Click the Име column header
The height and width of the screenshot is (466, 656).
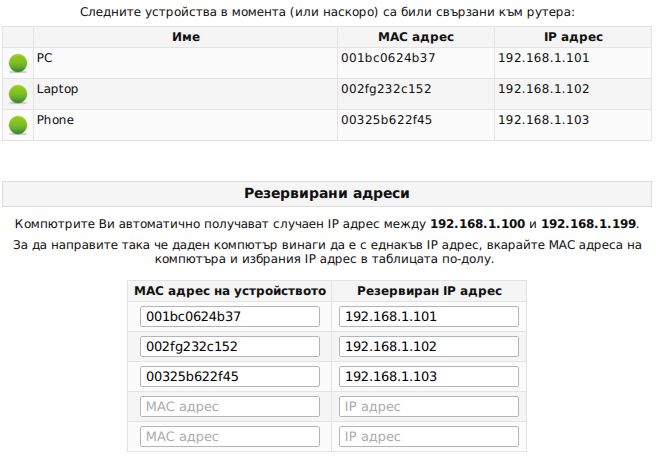[186, 37]
